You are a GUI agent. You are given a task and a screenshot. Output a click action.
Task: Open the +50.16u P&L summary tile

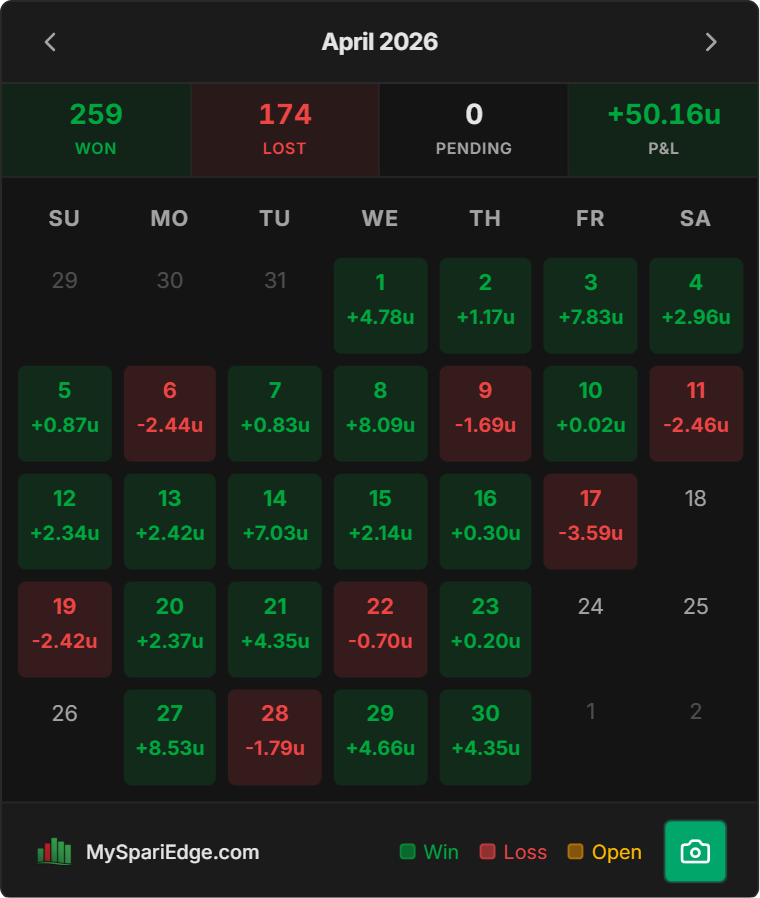coord(663,130)
